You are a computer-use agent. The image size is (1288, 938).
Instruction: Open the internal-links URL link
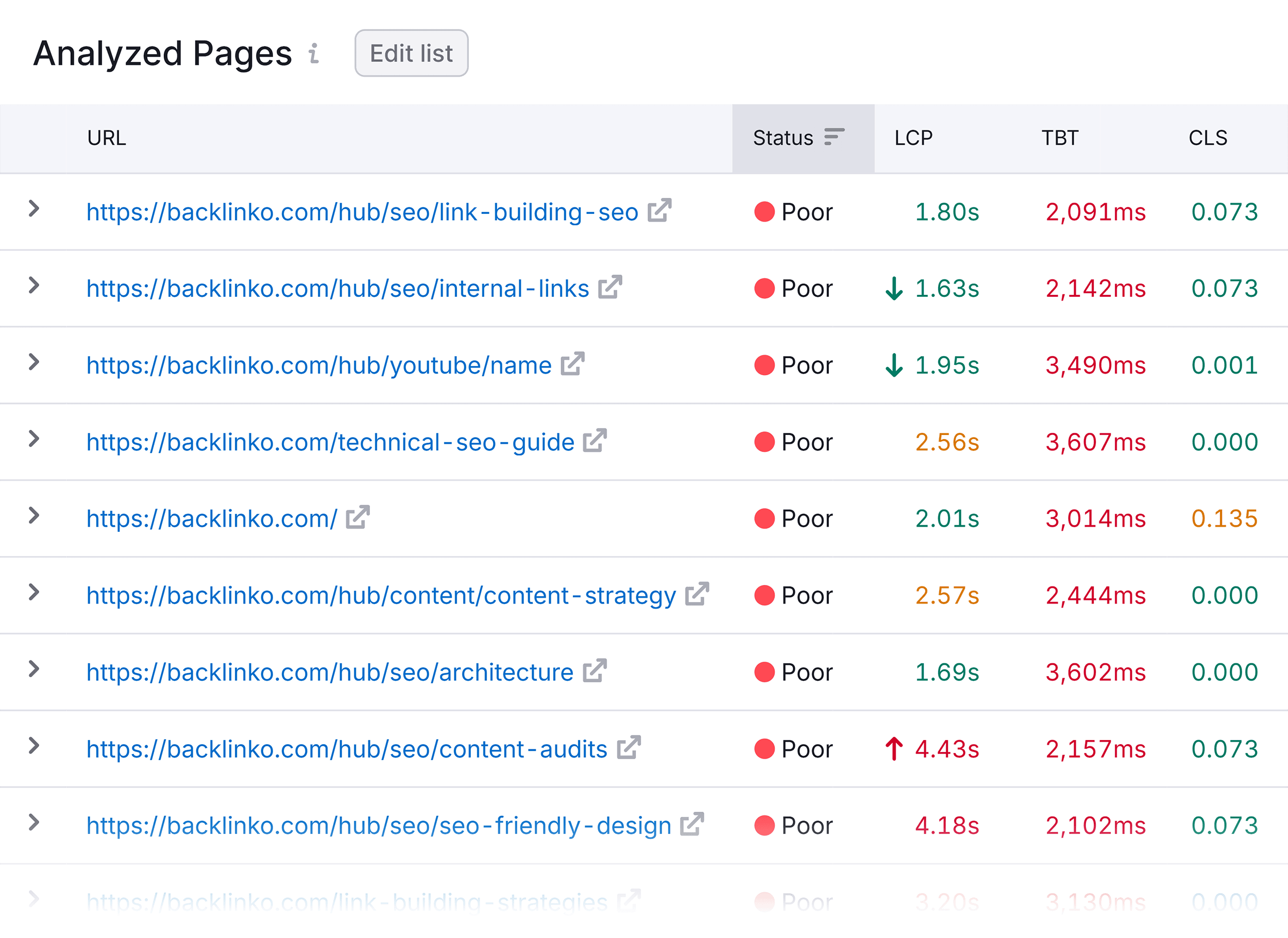point(337,289)
